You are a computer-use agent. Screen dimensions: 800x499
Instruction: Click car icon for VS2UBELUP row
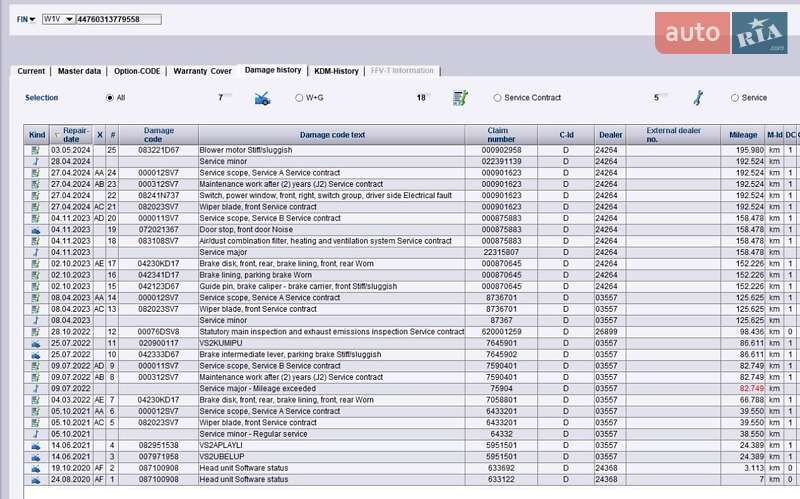click(x=36, y=457)
